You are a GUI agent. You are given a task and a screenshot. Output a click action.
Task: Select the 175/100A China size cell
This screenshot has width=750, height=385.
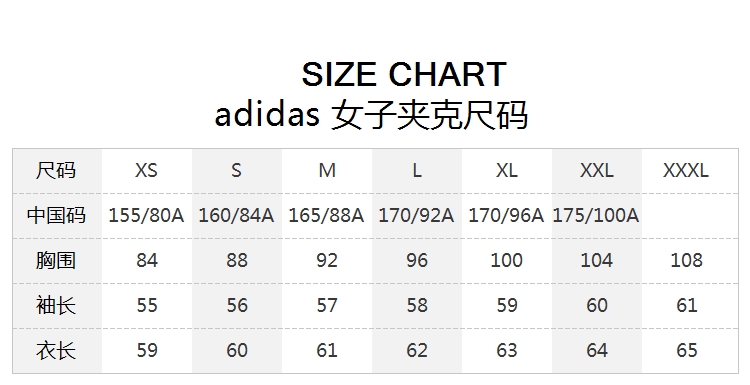pyautogui.click(x=596, y=215)
